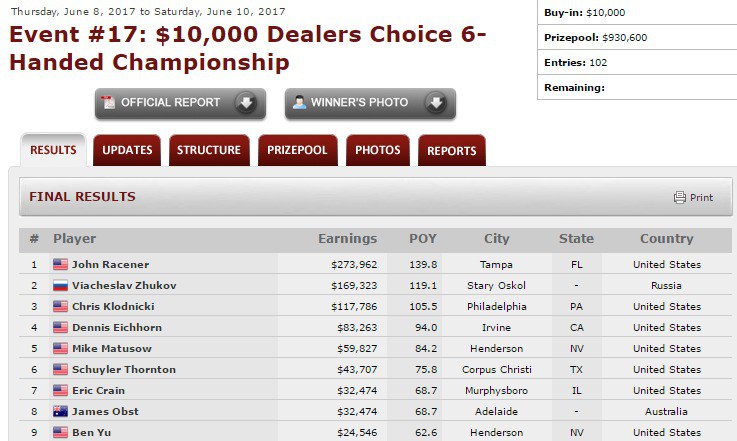Image resolution: width=737 pixels, height=441 pixels.
Task: Click the Australian flag beside James Obst
Action: pos(60,412)
